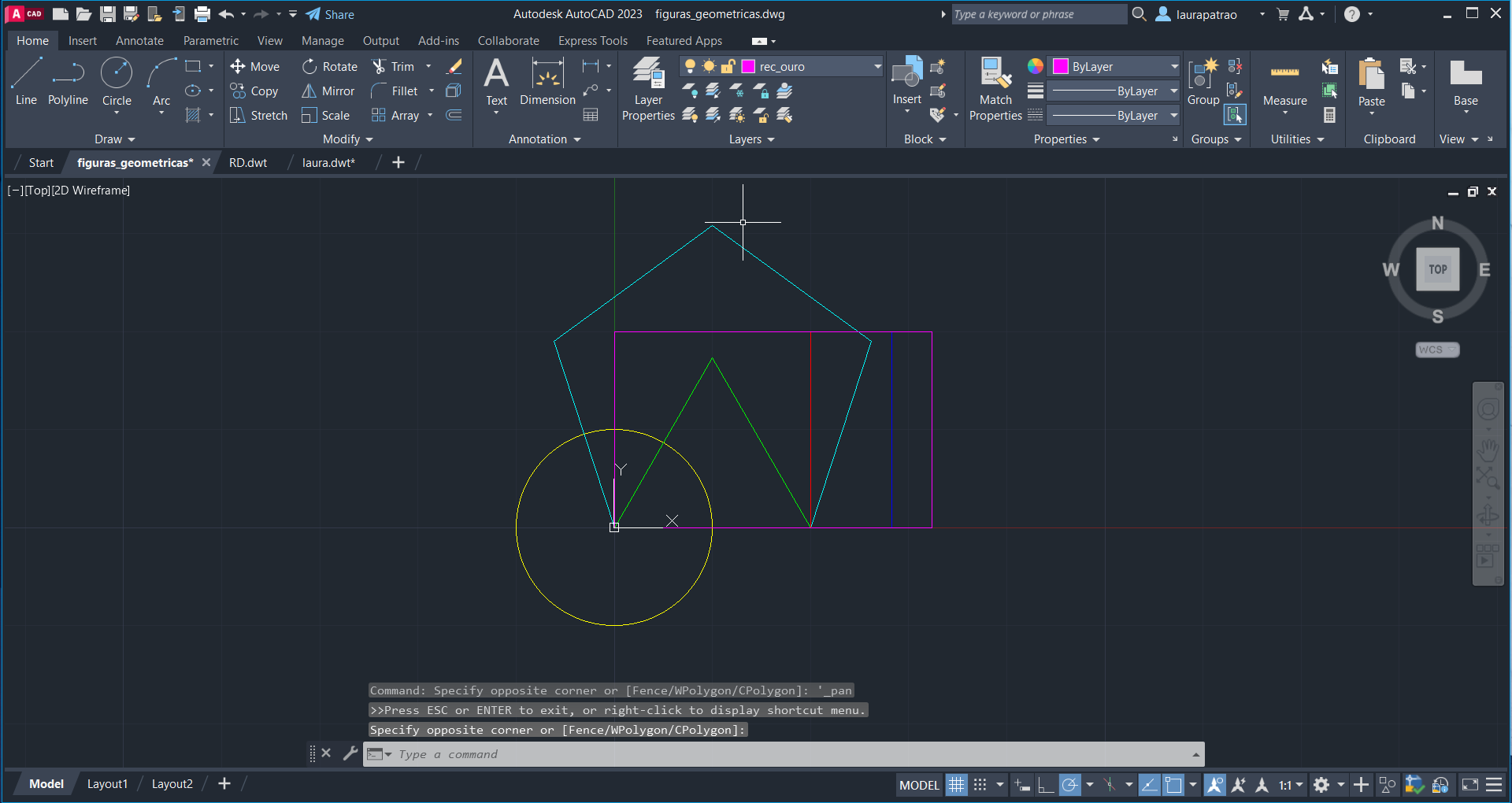Open the layer dropdown list
The height and width of the screenshot is (803, 1512).
coord(877,66)
